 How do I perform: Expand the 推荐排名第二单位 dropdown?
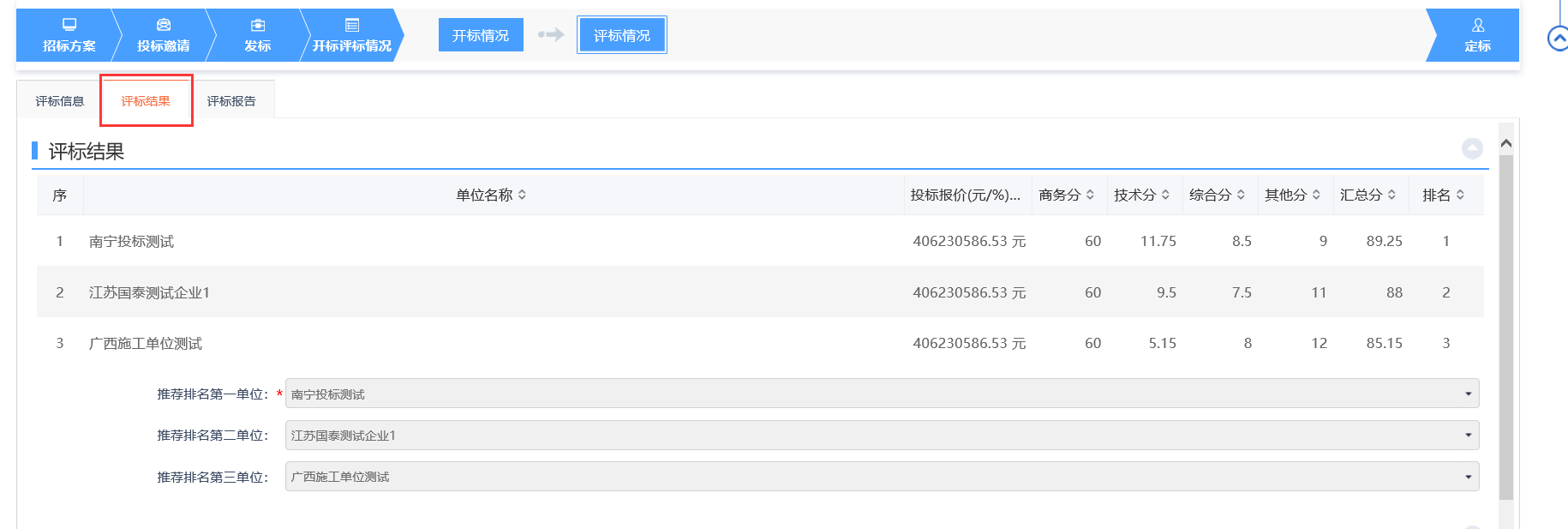[882, 435]
